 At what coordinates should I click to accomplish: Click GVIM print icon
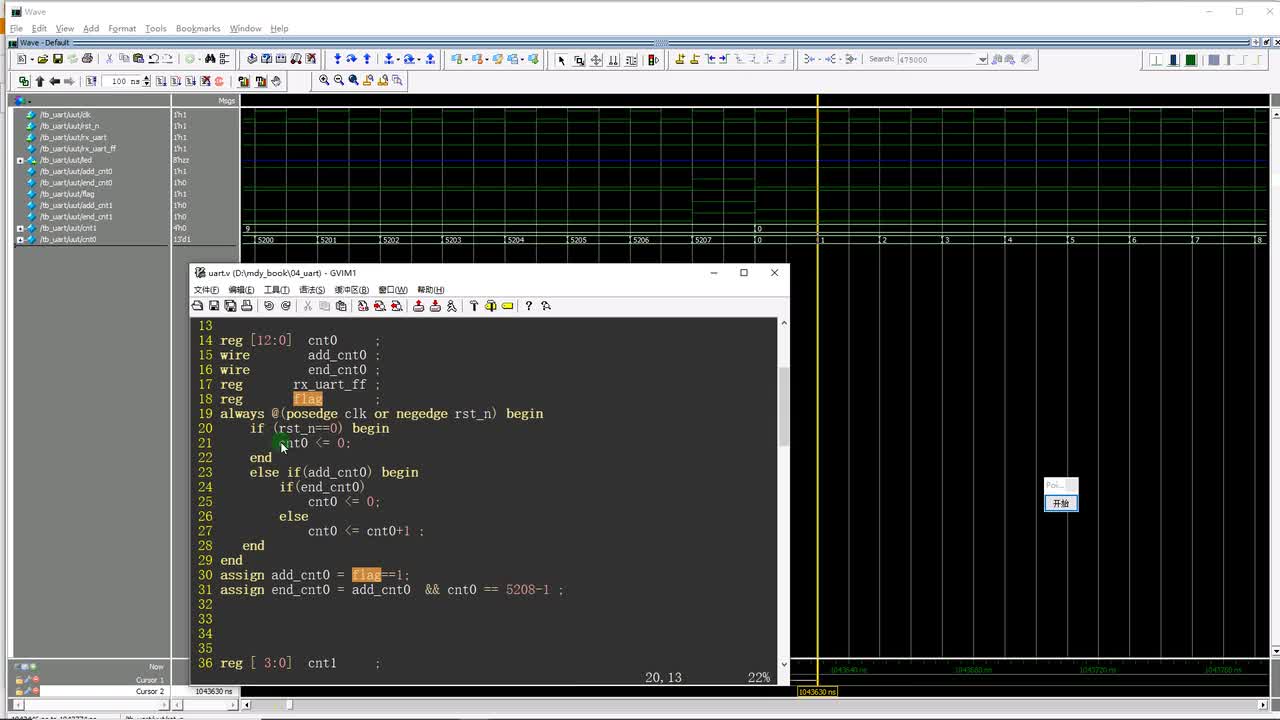point(246,306)
